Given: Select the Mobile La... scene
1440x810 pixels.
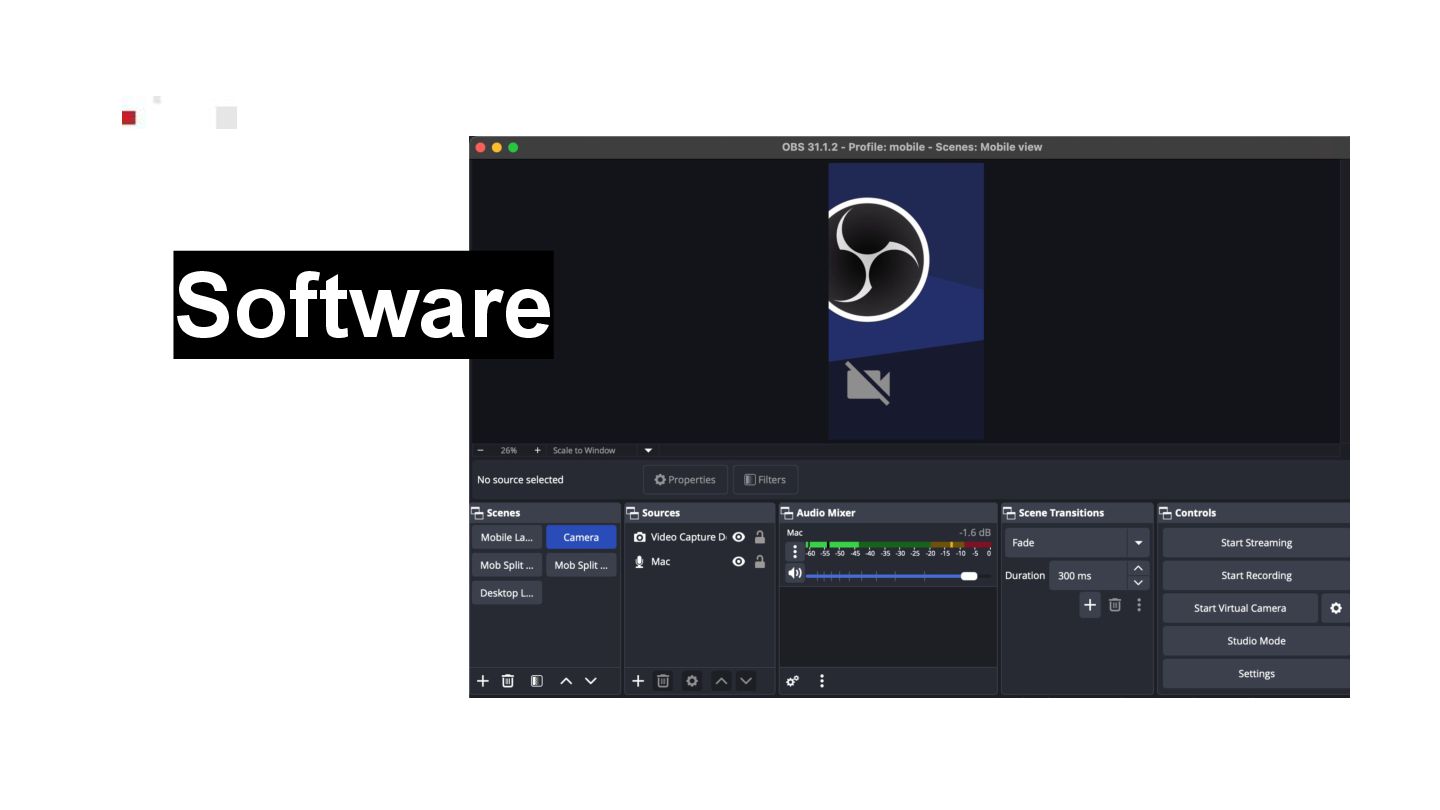Looking at the screenshot, I should pos(507,537).
